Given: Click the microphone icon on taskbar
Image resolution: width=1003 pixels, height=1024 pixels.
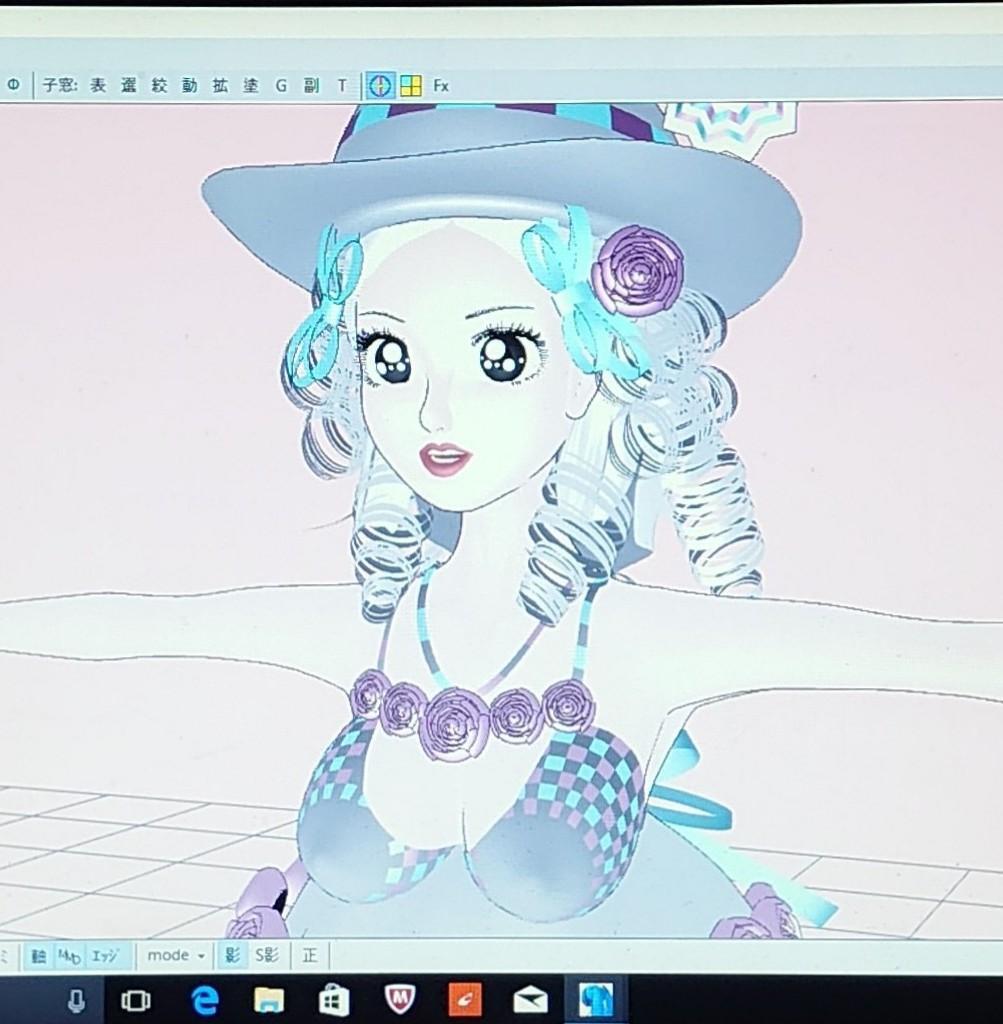Looking at the screenshot, I should pyautogui.click(x=76, y=999).
